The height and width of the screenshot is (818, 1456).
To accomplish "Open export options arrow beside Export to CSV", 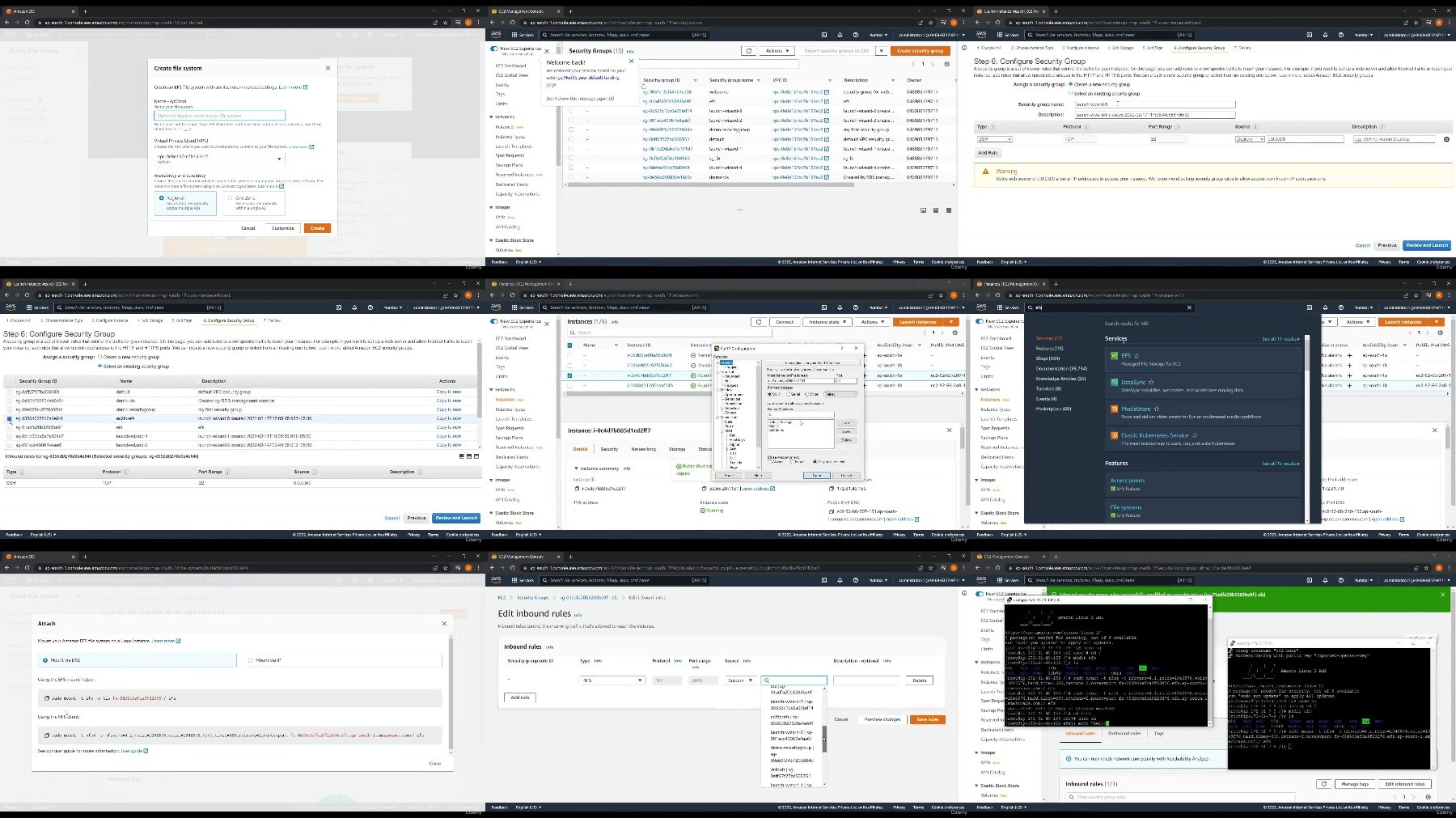I will pyautogui.click(x=881, y=51).
